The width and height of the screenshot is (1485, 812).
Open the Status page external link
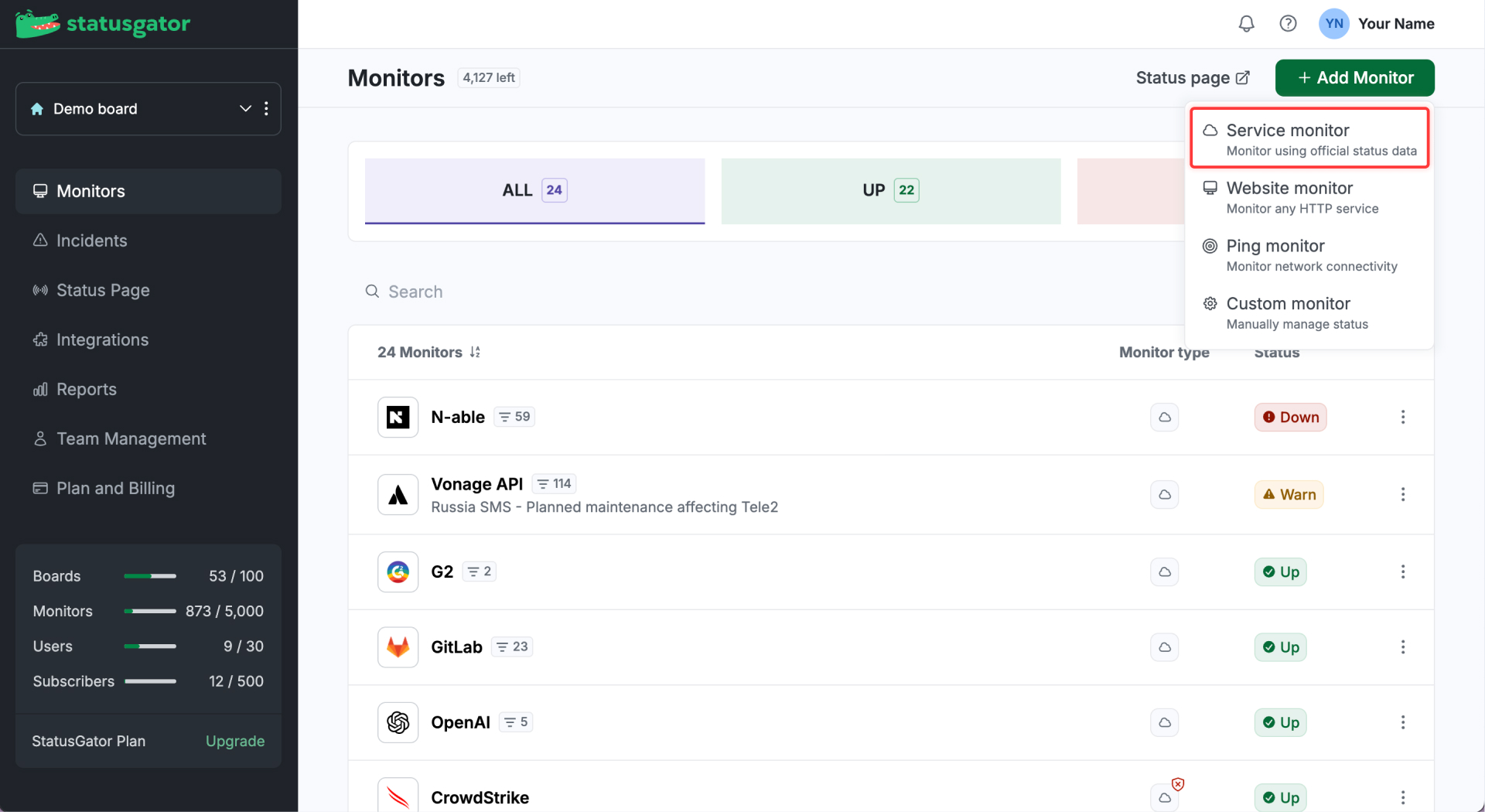click(x=1193, y=78)
